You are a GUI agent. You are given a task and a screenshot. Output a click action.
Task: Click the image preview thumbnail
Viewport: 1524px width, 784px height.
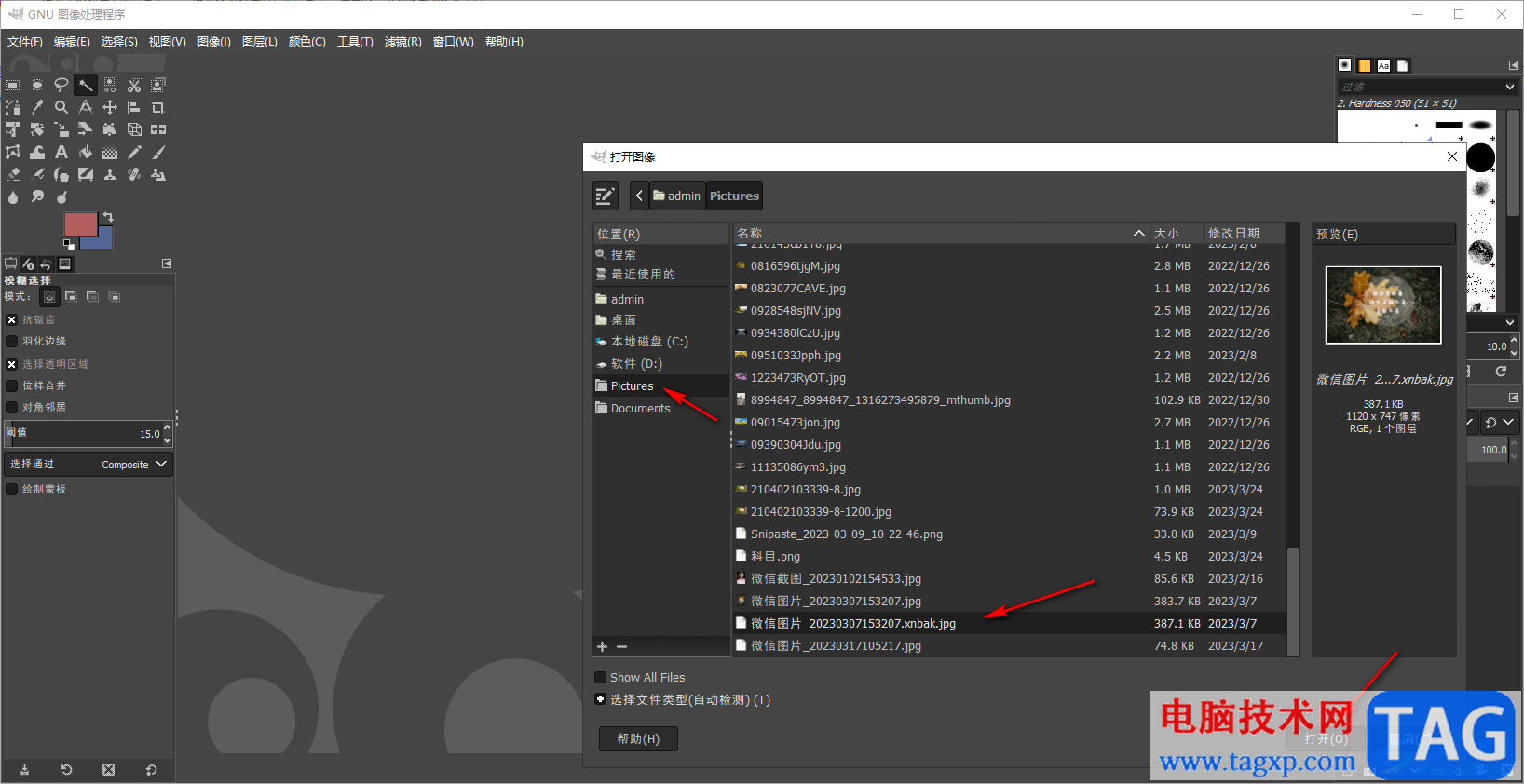1383,304
